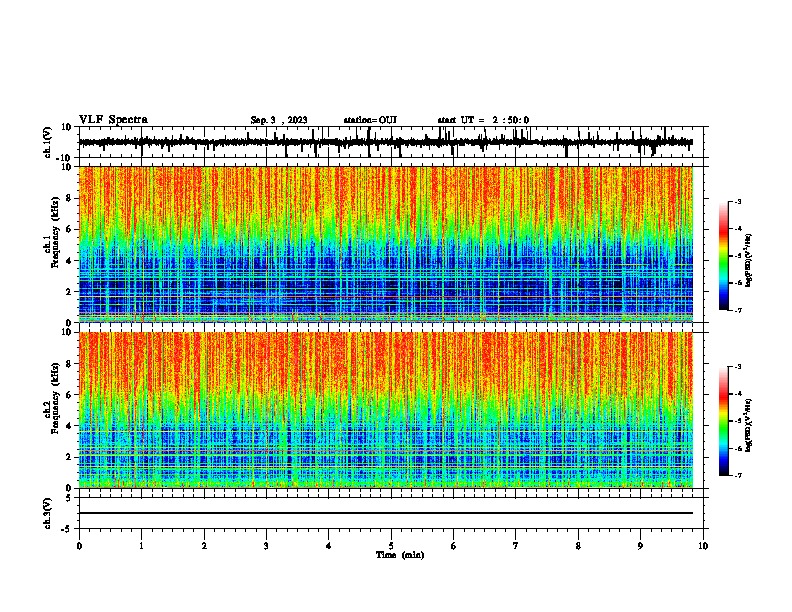Click the "-10" tick of ch.1(V) waveform axis
Screen dimensions: 792x612
(65, 158)
